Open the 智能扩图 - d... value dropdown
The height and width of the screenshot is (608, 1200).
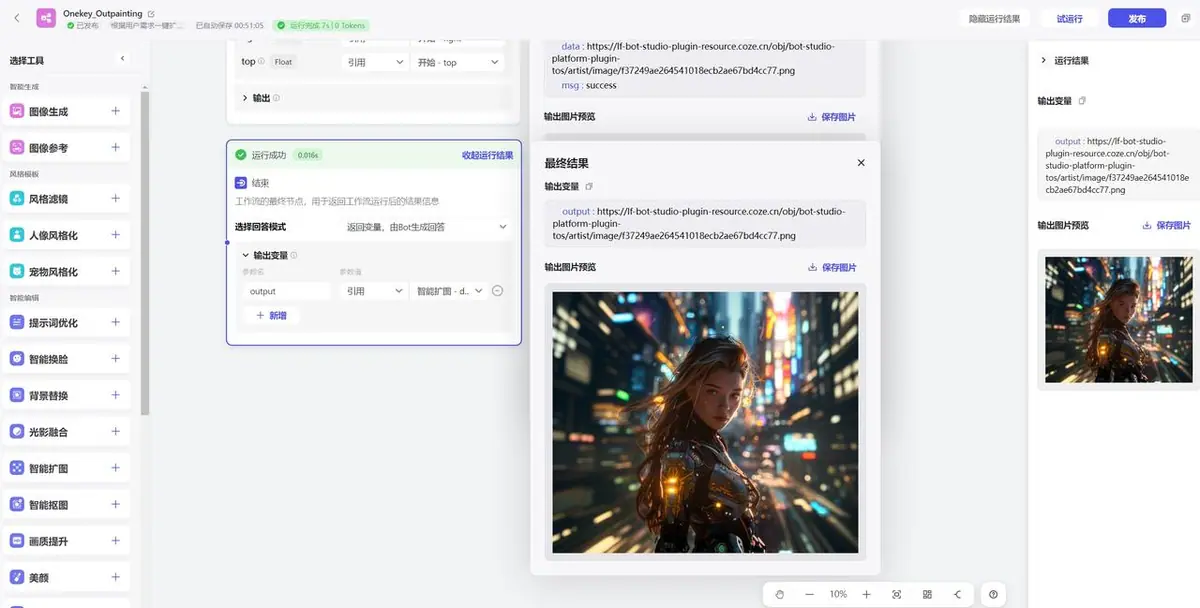point(449,291)
